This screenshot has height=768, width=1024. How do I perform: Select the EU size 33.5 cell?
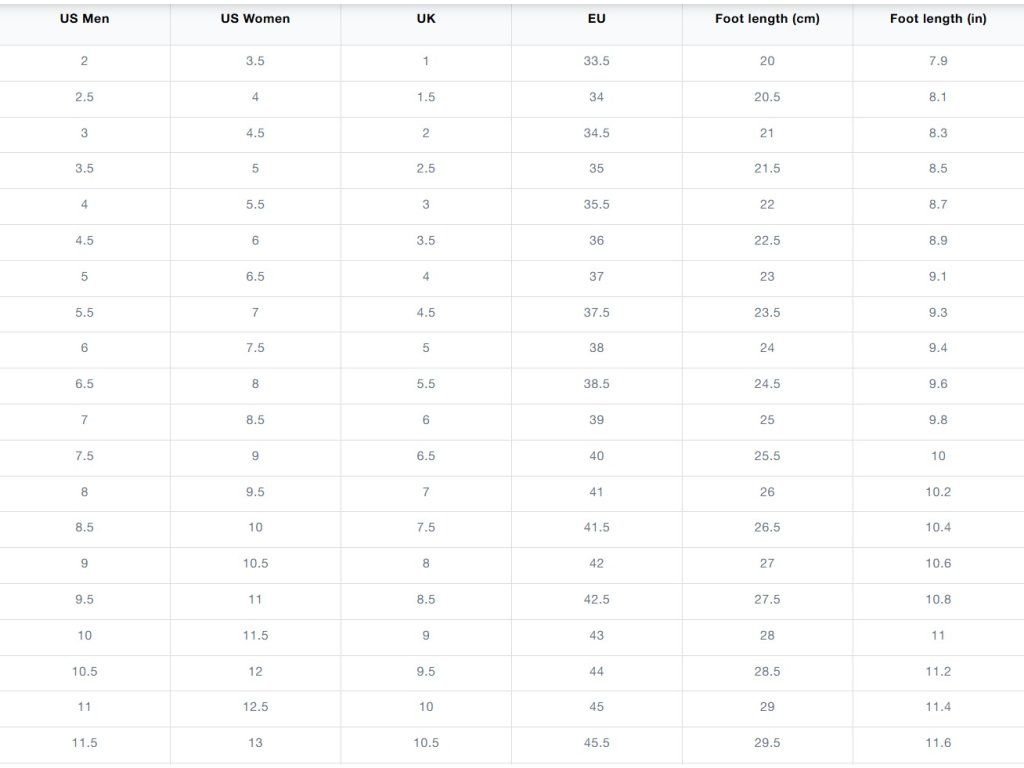click(596, 61)
